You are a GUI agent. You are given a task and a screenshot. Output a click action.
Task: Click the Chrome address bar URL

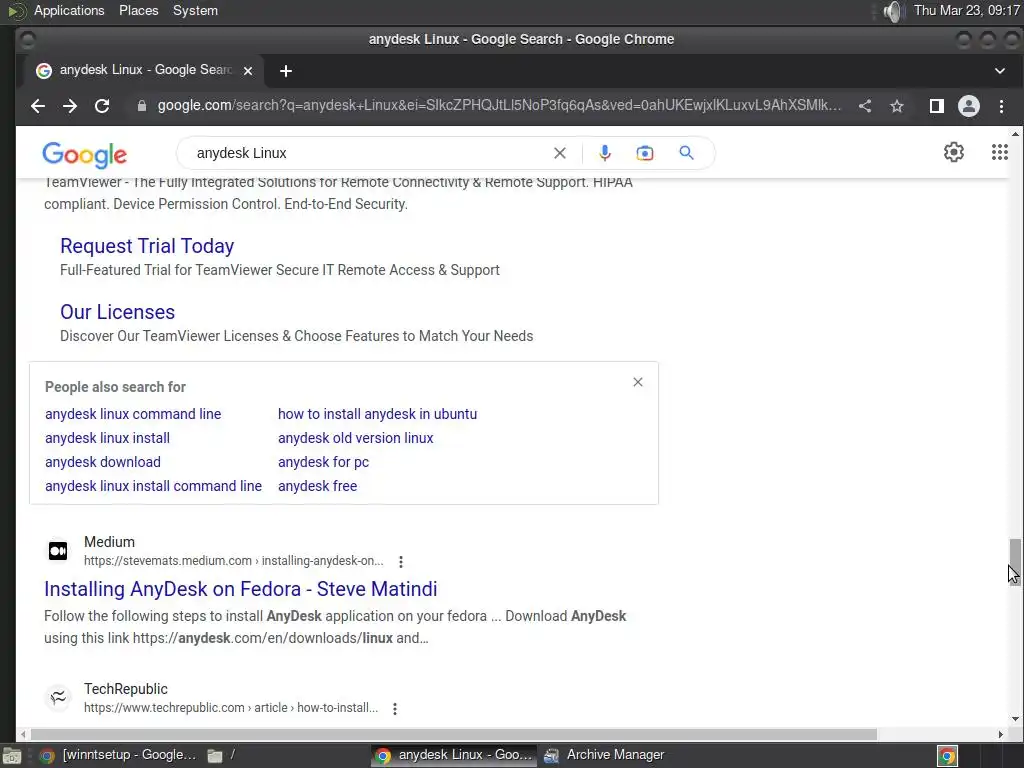pos(499,106)
